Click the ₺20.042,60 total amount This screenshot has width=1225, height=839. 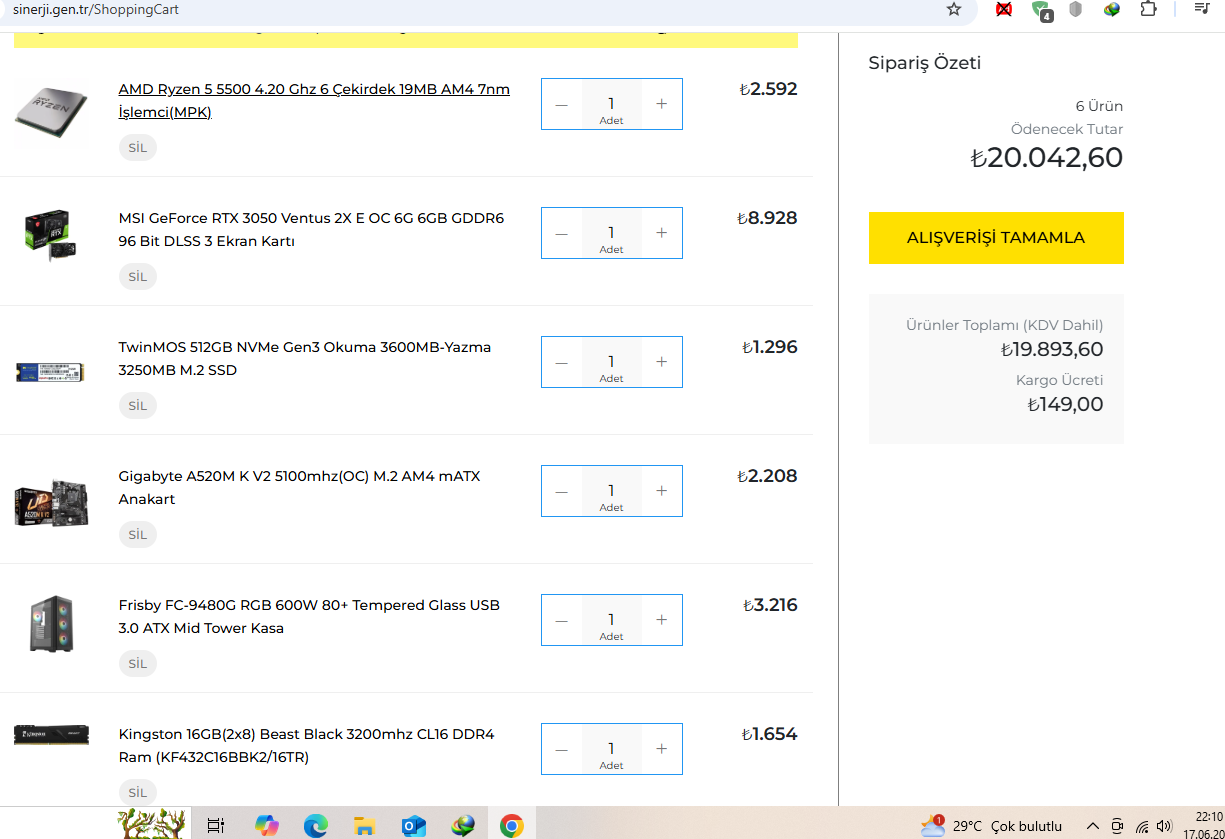1047,158
